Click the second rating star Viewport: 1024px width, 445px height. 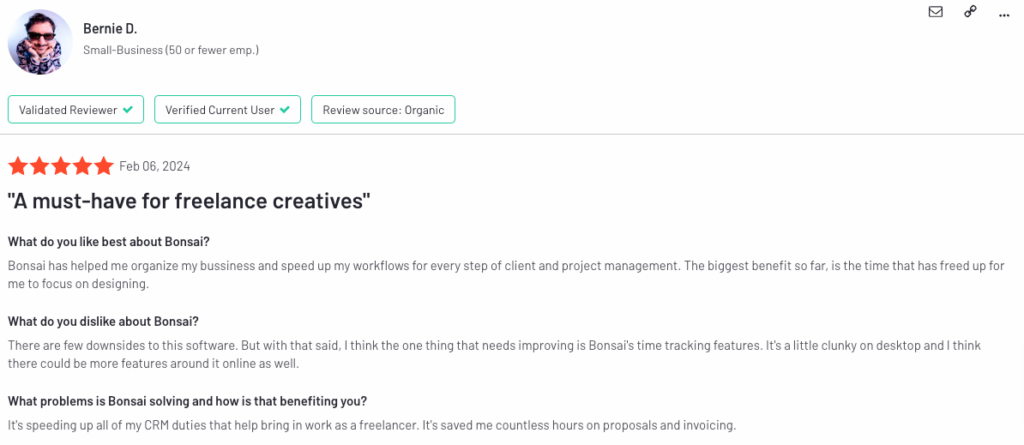(39, 167)
